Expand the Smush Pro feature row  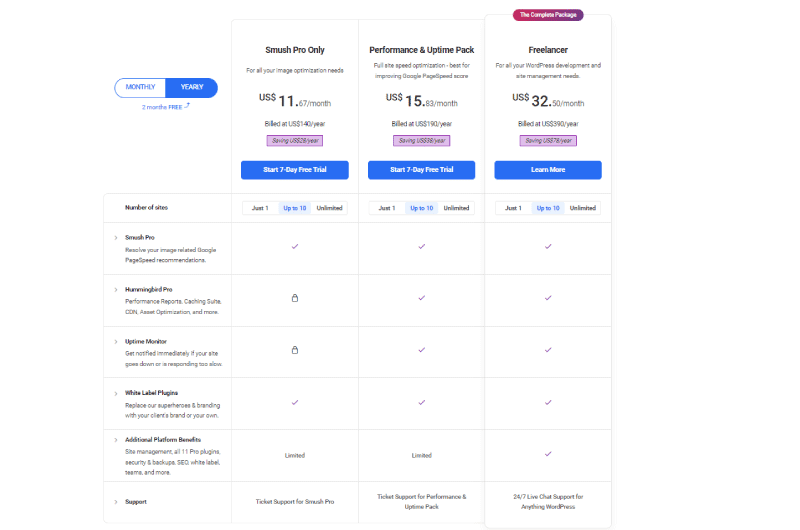[x=116, y=238]
